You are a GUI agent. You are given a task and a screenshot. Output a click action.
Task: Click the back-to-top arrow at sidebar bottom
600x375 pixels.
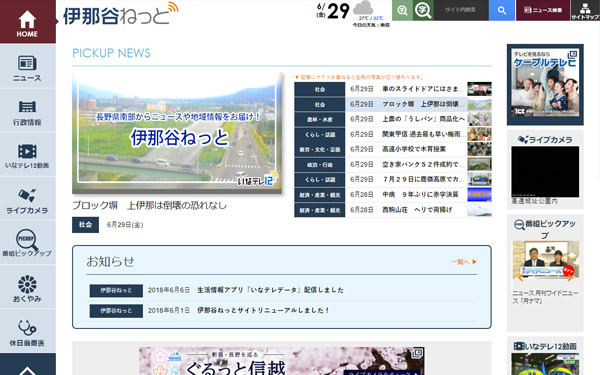coord(28,364)
